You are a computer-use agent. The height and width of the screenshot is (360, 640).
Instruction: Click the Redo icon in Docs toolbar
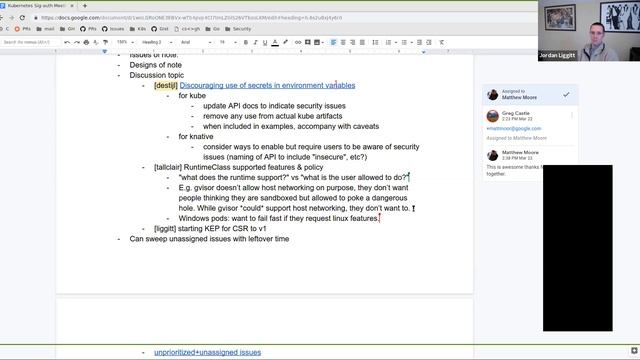point(77,42)
